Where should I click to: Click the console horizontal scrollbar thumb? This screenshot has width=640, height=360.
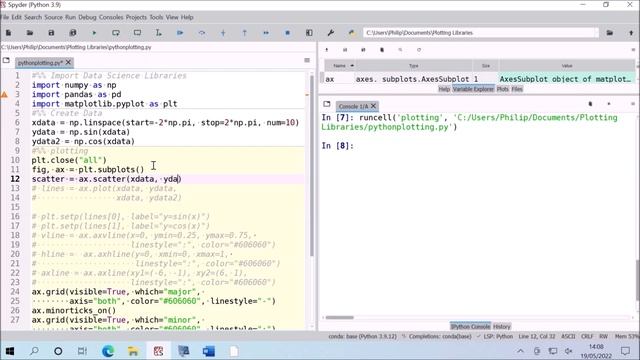pos(340,318)
